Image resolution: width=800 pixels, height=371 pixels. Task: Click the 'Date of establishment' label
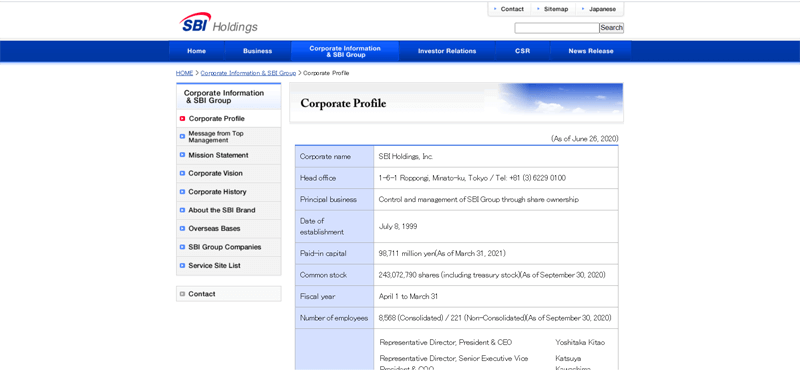pos(322,227)
